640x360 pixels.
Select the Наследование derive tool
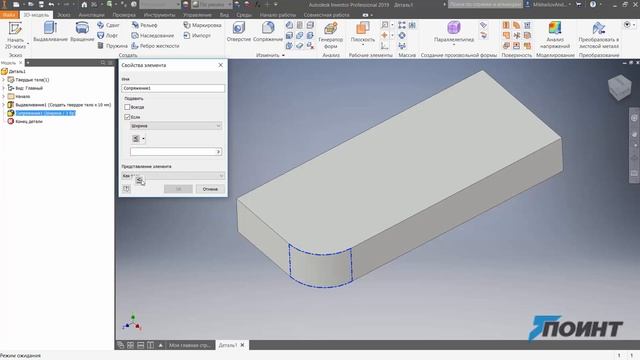[153, 36]
